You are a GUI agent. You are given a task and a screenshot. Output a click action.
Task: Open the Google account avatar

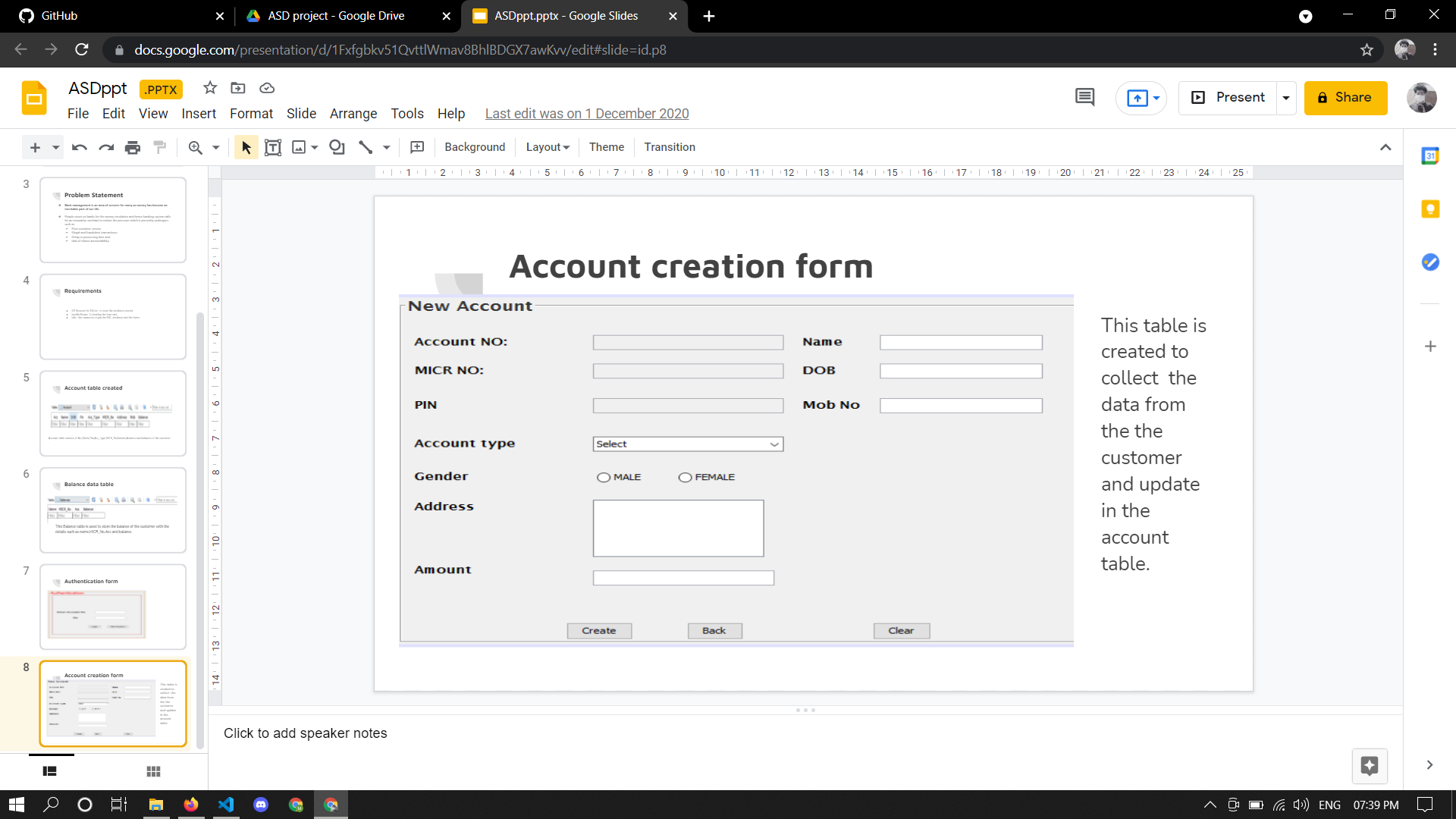(1422, 98)
